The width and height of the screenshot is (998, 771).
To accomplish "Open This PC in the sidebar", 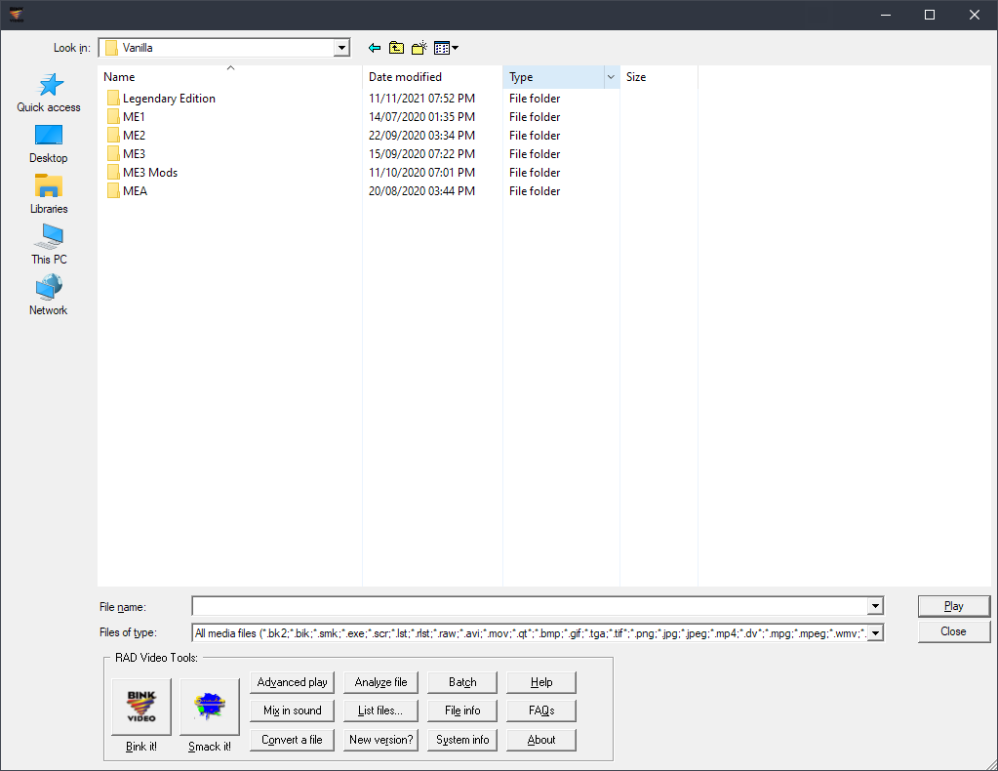I will [x=49, y=245].
